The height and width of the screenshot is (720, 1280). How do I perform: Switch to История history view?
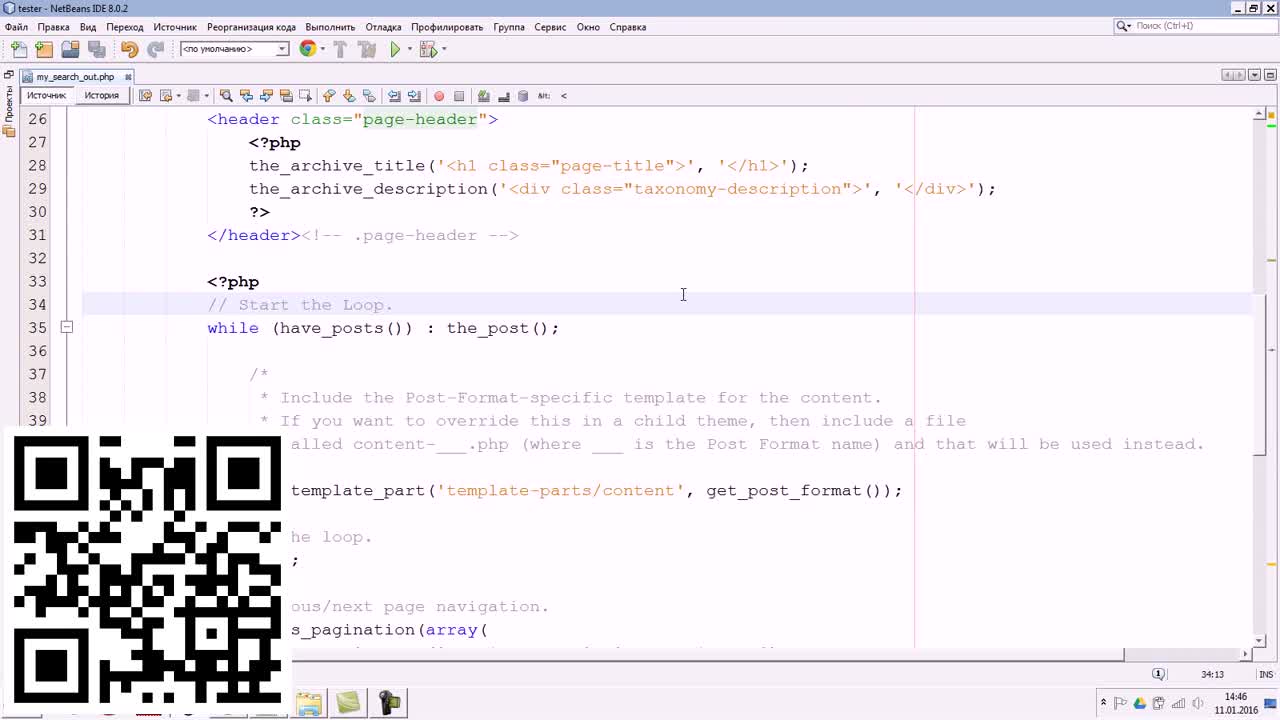[x=101, y=96]
